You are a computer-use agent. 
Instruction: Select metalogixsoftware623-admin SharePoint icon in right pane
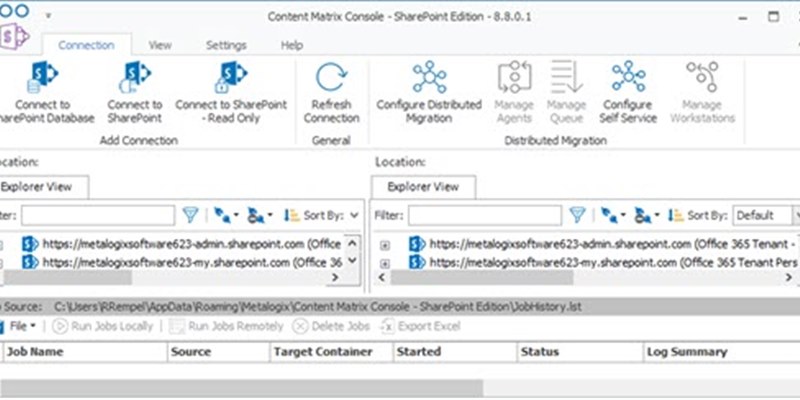(418, 244)
